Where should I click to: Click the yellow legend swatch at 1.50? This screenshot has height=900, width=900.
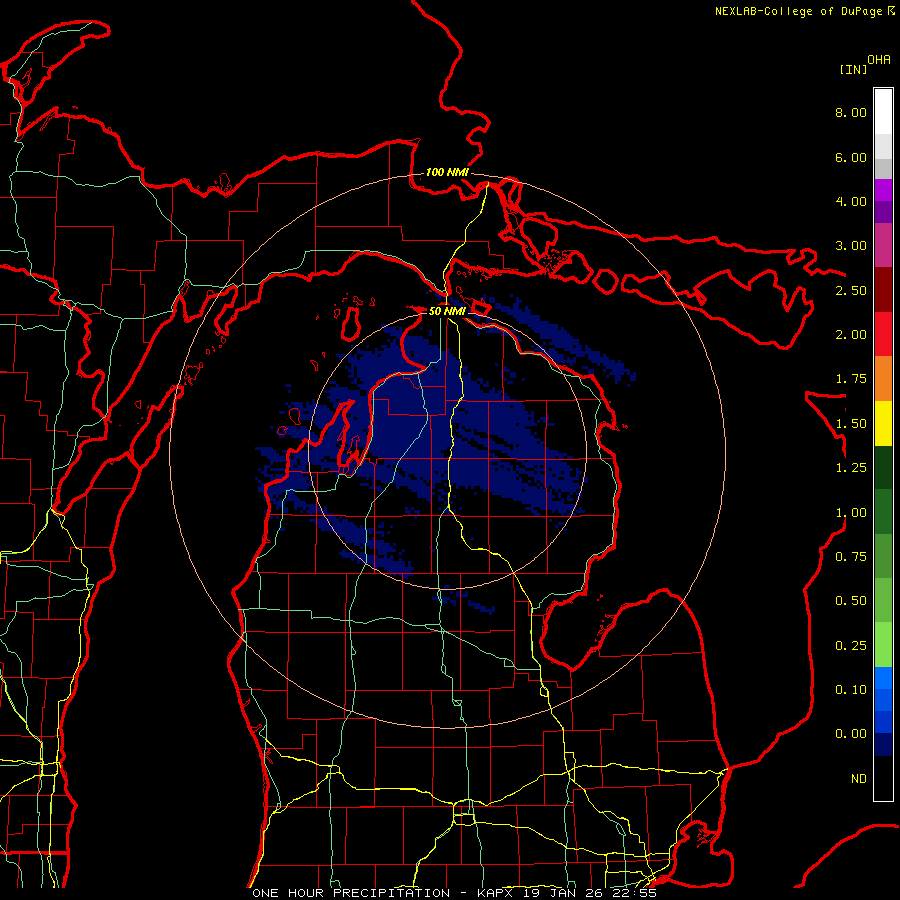point(883,423)
